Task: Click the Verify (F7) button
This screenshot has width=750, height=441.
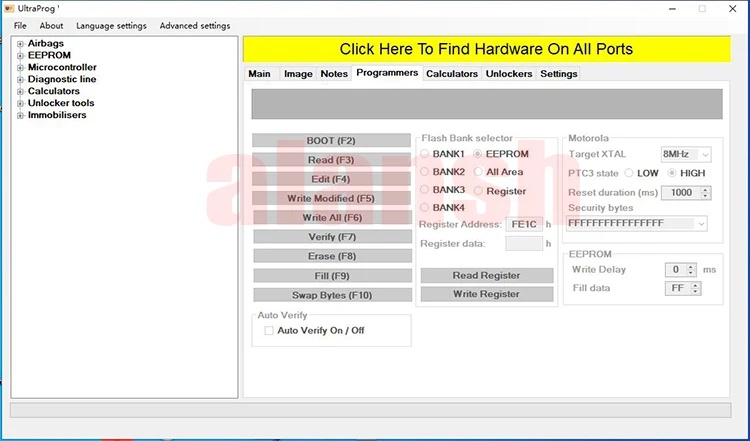Action: 332,237
